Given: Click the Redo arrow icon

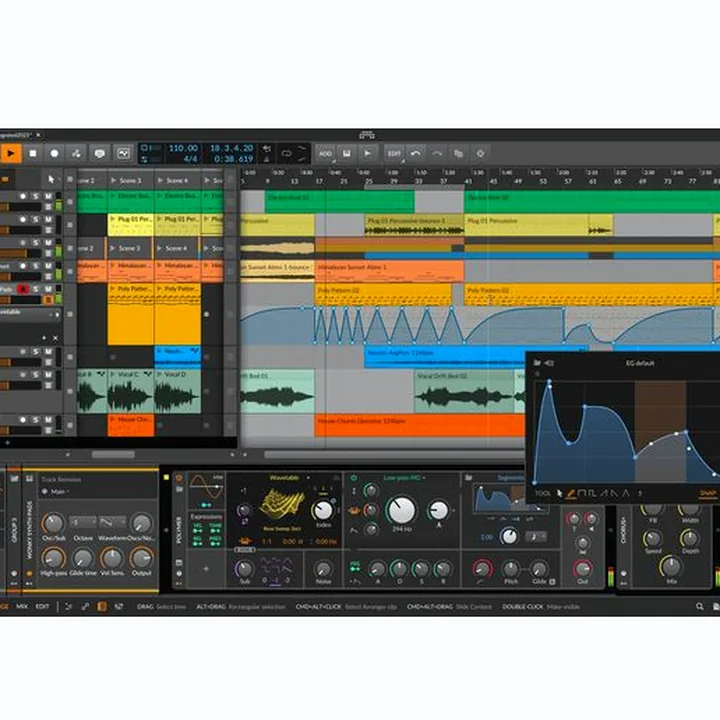Looking at the screenshot, I should (x=437, y=154).
